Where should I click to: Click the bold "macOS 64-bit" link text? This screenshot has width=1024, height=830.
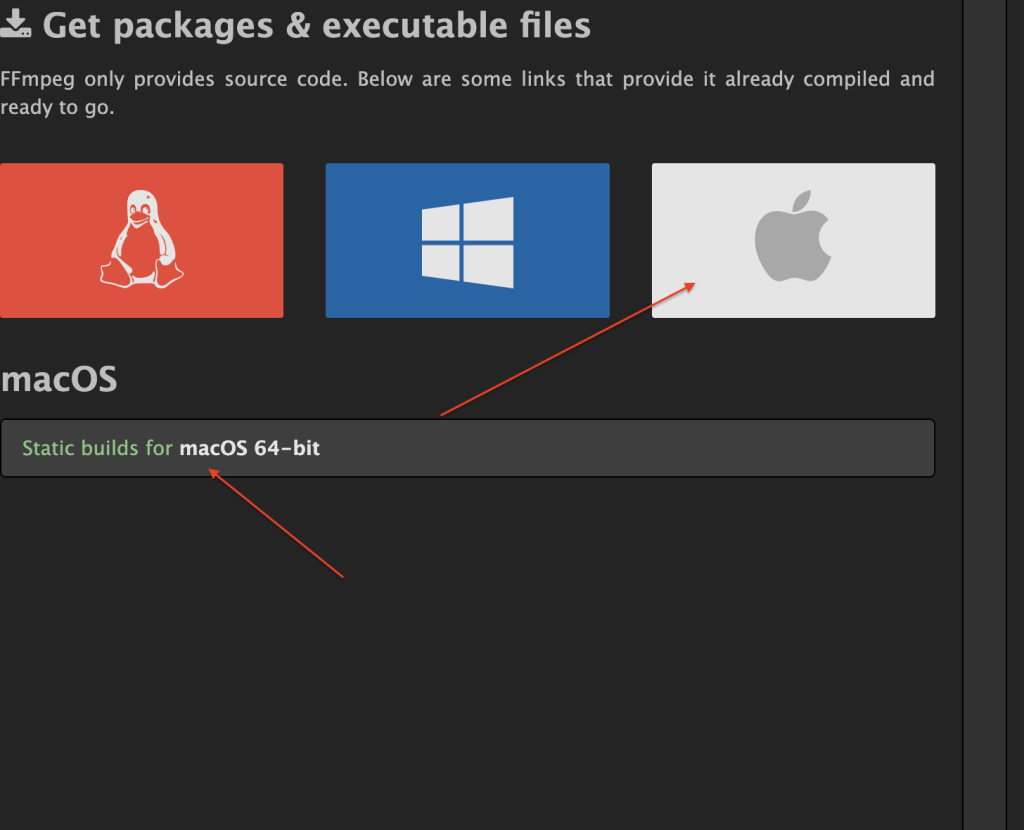tap(250, 448)
